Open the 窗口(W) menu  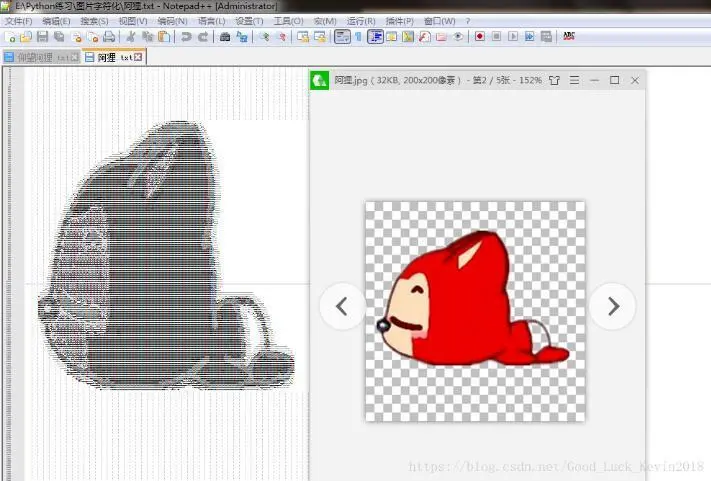pos(439,21)
